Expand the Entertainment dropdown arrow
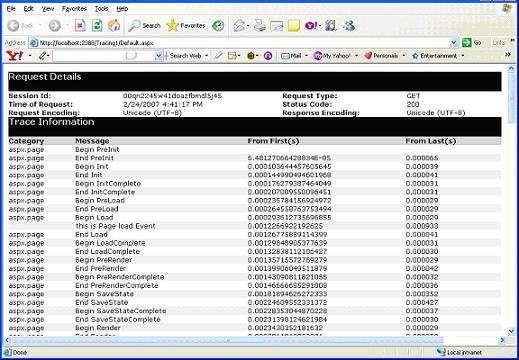This screenshot has height=360, width=519. tap(463, 56)
